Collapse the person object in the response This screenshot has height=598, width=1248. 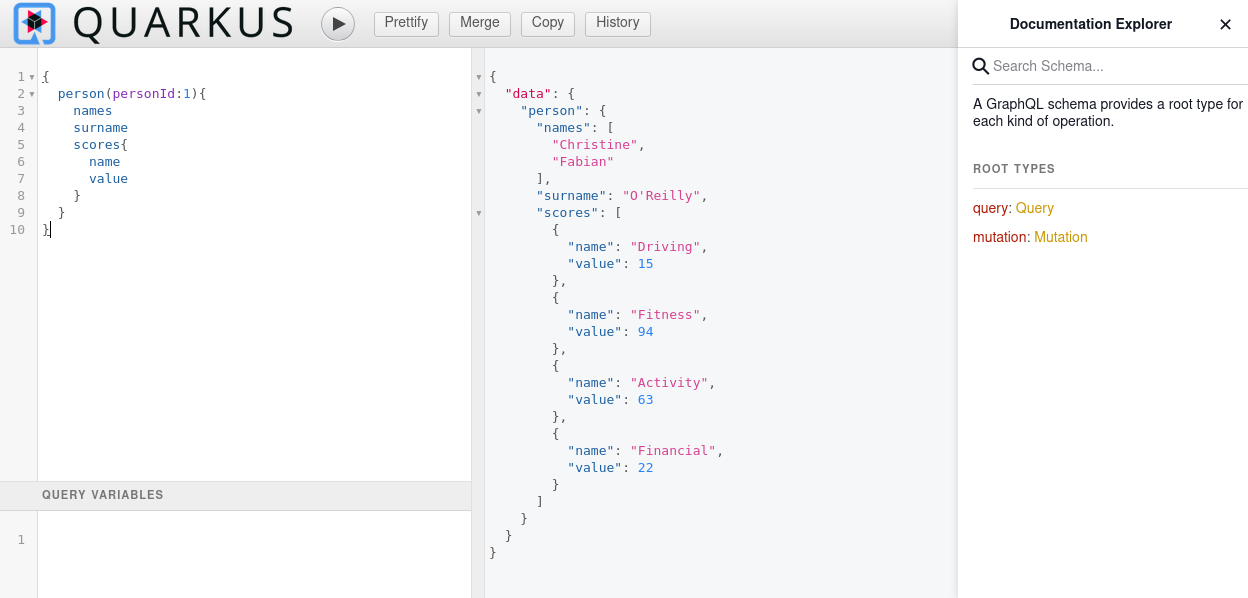tap(478, 111)
